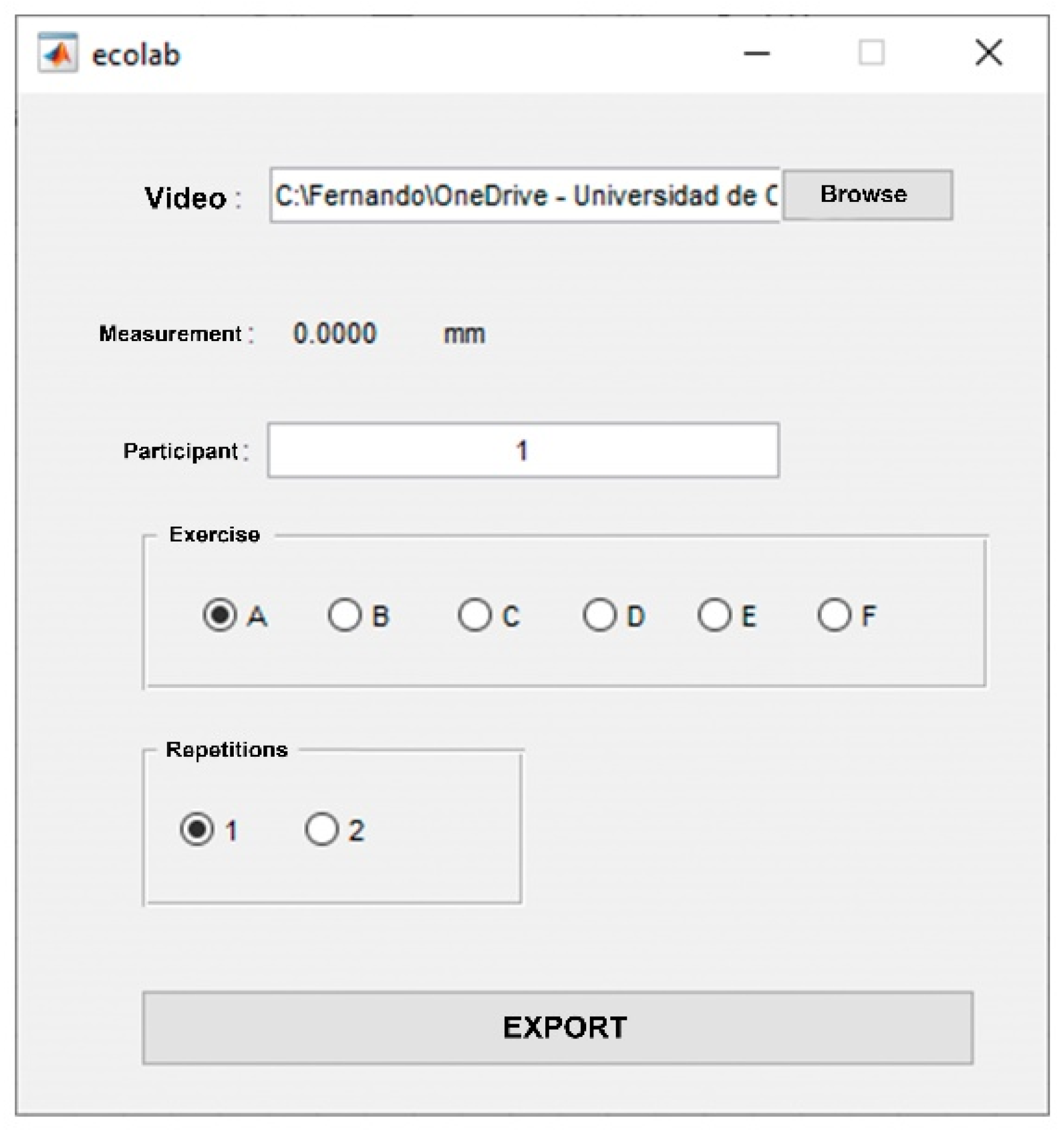Click the MATLAB icon in title bar
The image size is (1064, 1132).
click(x=58, y=54)
